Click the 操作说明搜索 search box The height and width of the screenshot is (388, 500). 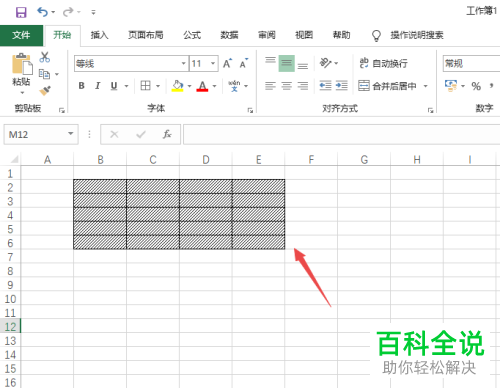417,35
